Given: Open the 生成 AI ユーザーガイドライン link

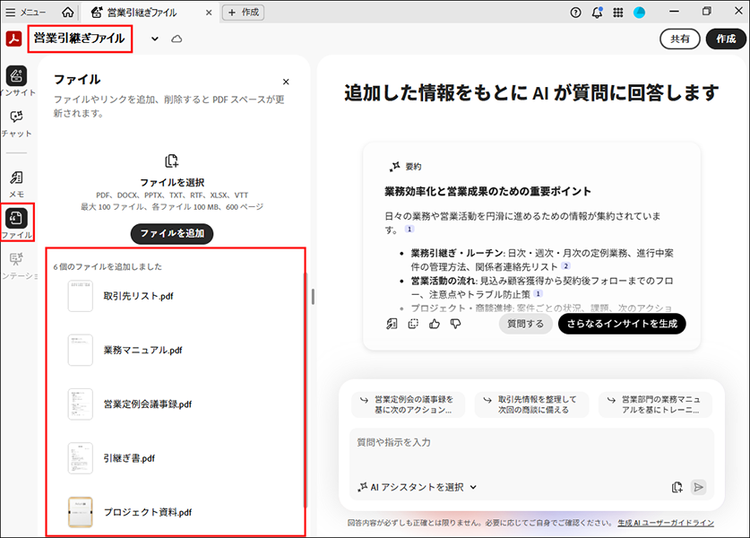Looking at the screenshot, I should coord(665,523).
